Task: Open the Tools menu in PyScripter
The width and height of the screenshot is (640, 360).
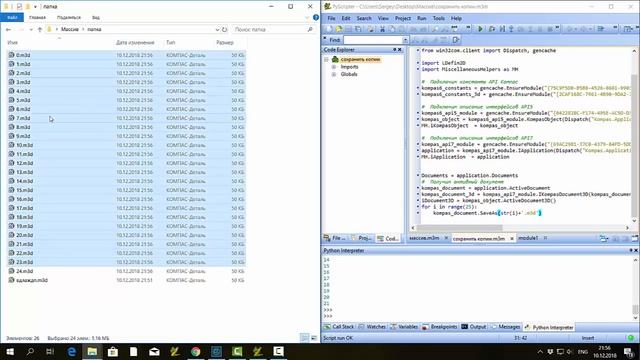Action: pos(439,18)
